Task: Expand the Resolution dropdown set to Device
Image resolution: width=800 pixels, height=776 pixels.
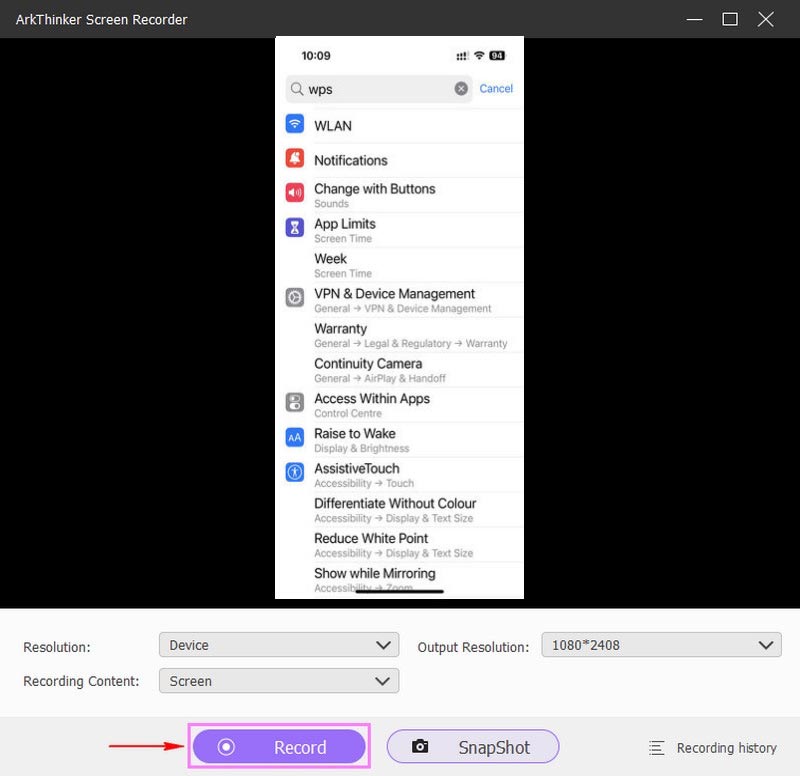Action: coord(279,645)
